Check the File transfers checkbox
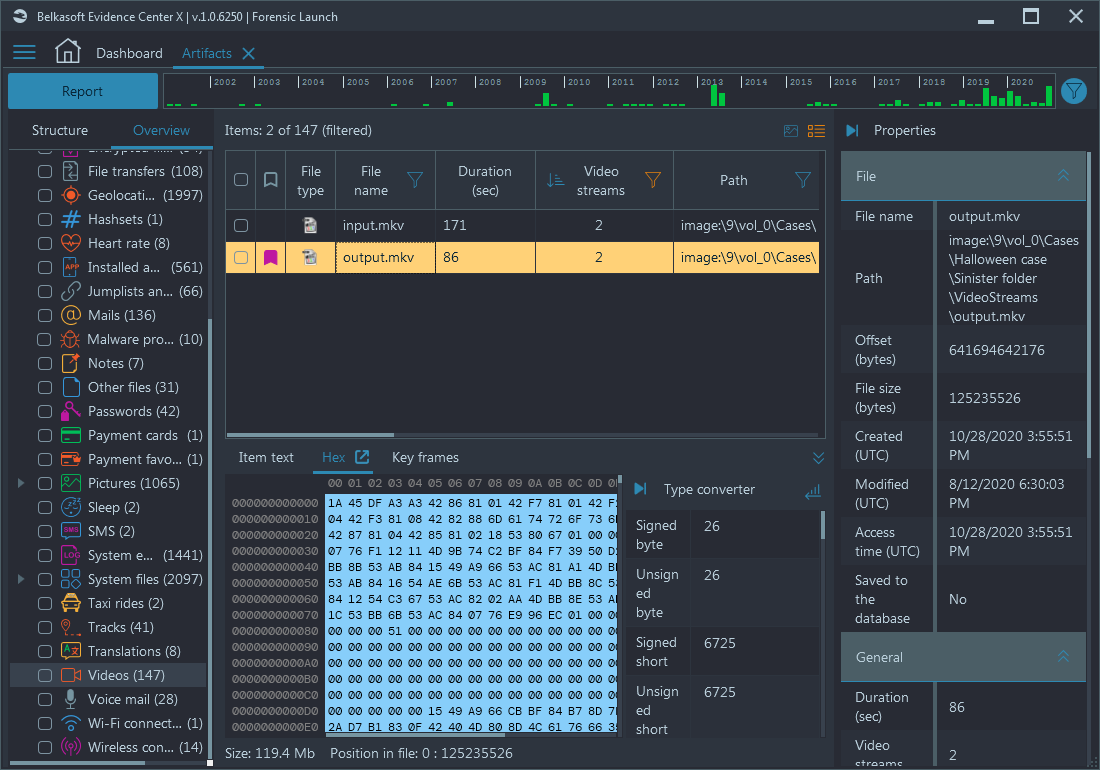 45,171
